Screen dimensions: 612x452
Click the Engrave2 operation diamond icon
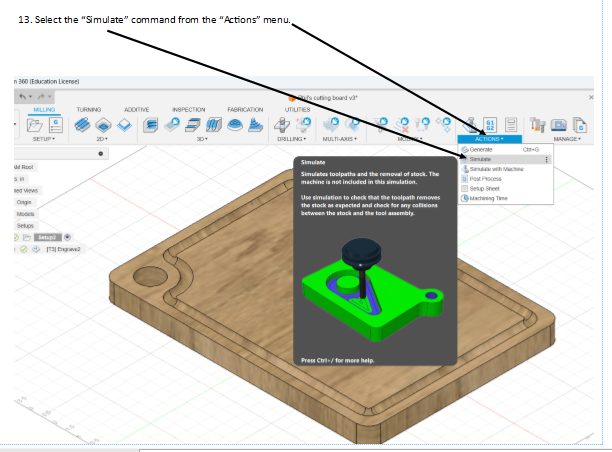36,249
